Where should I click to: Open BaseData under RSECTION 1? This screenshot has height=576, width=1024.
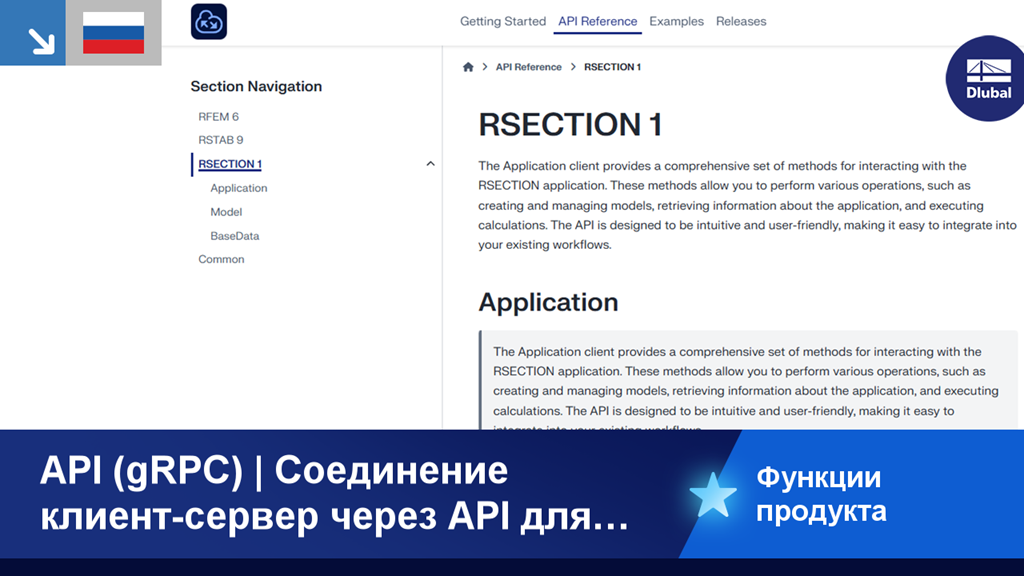(x=234, y=236)
